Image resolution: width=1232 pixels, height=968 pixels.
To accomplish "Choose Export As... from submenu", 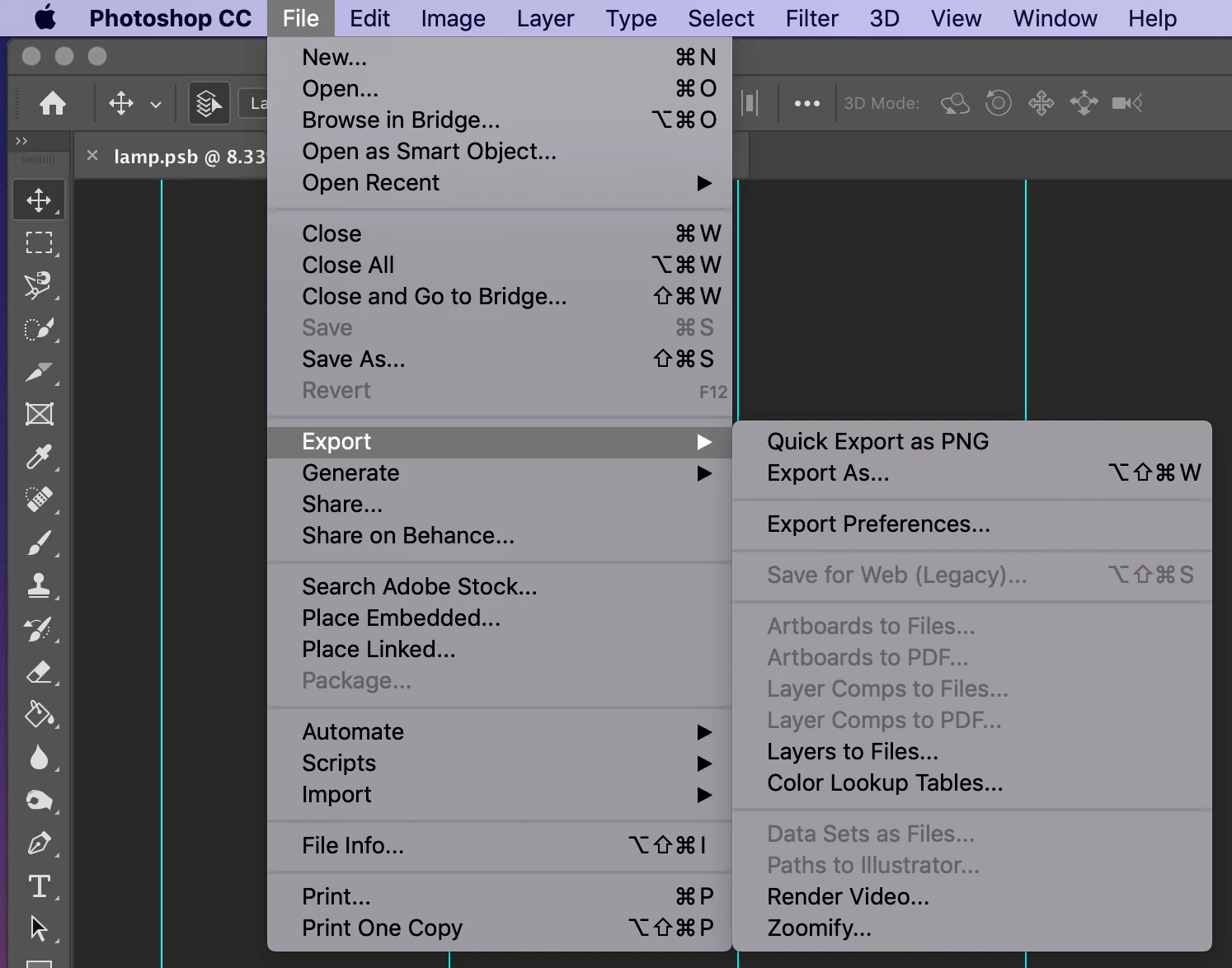I will [972, 473].
